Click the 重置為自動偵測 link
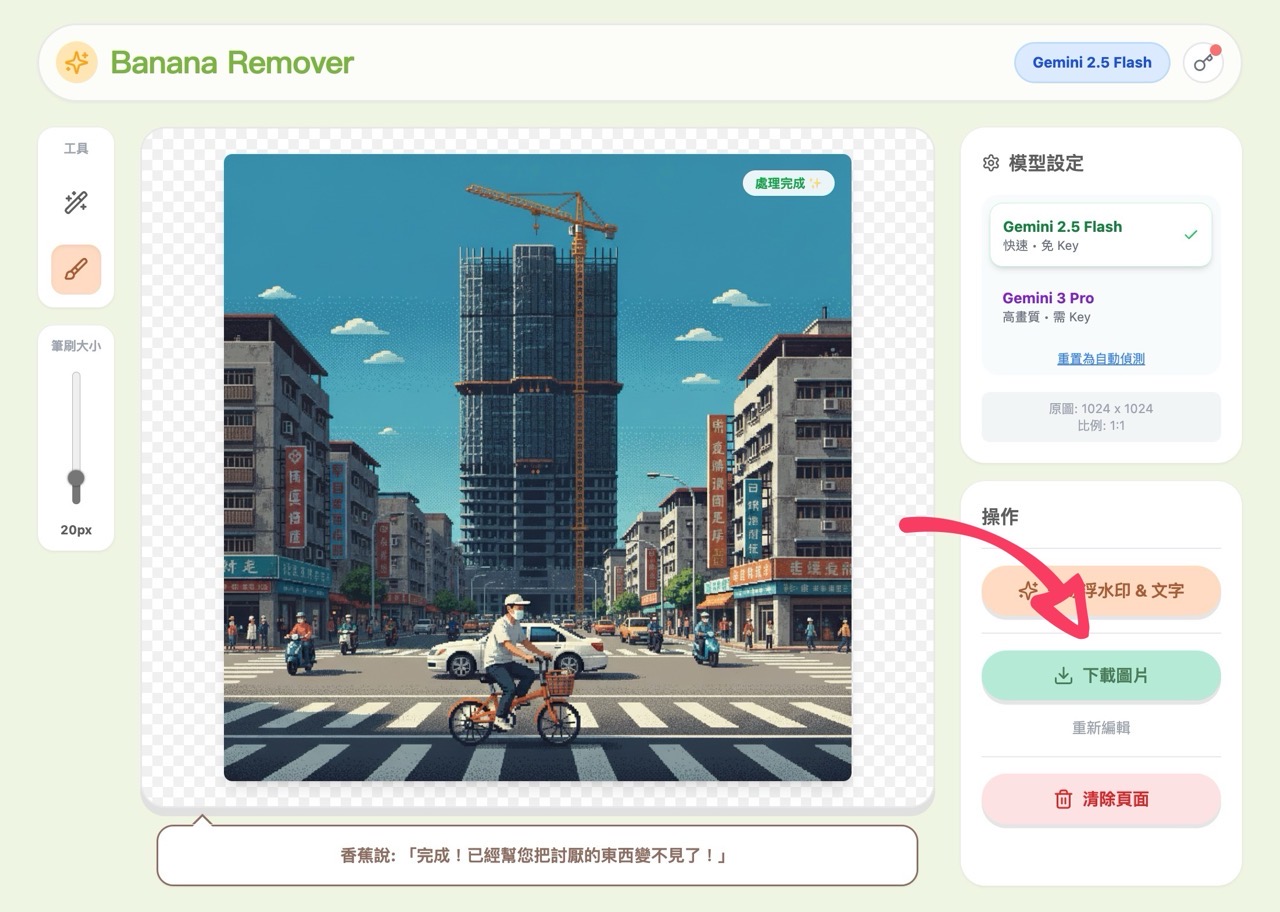Viewport: 1280px width, 912px height. [x=1101, y=359]
